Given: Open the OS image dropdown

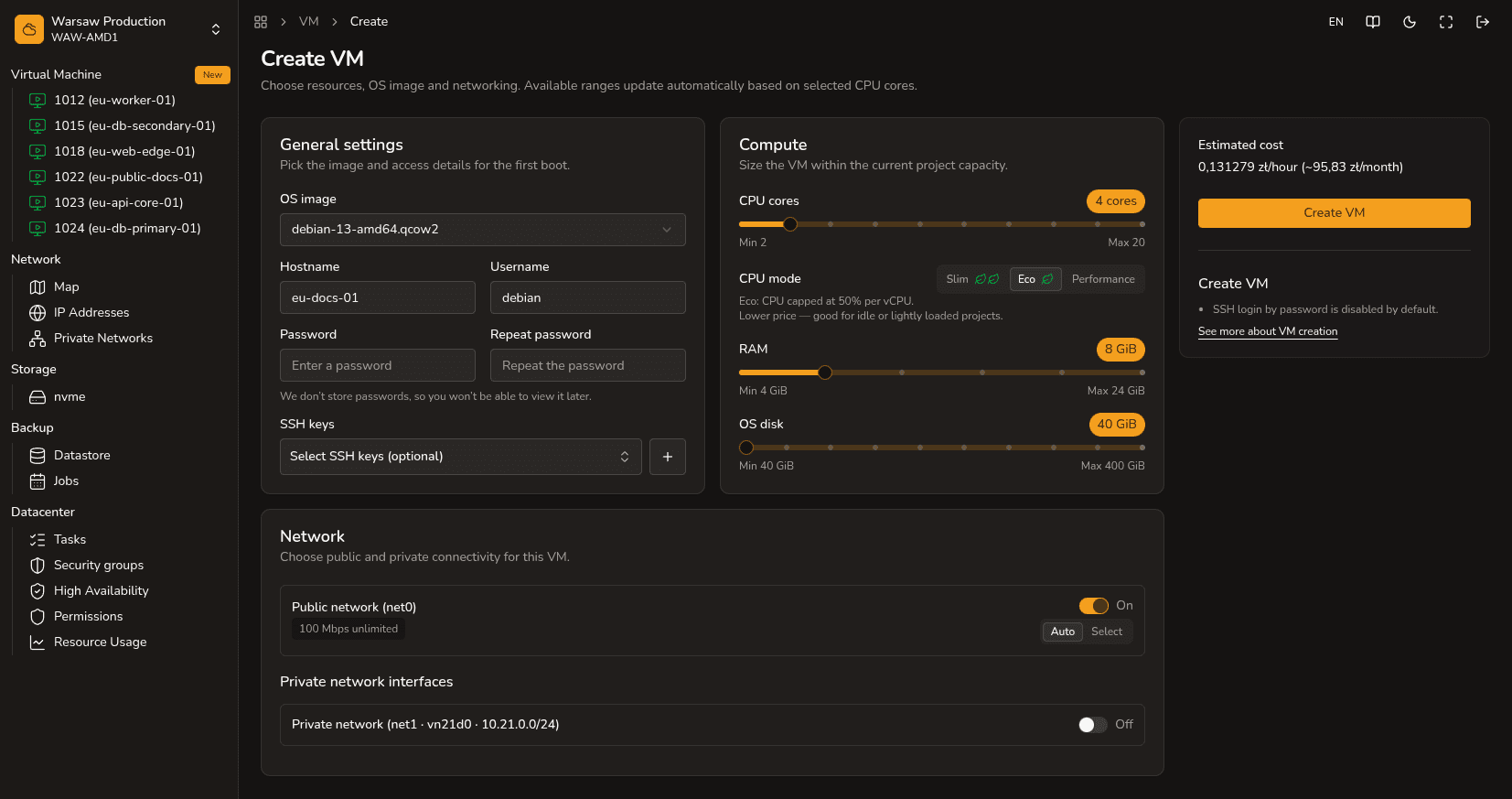Looking at the screenshot, I should [x=483, y=230].
